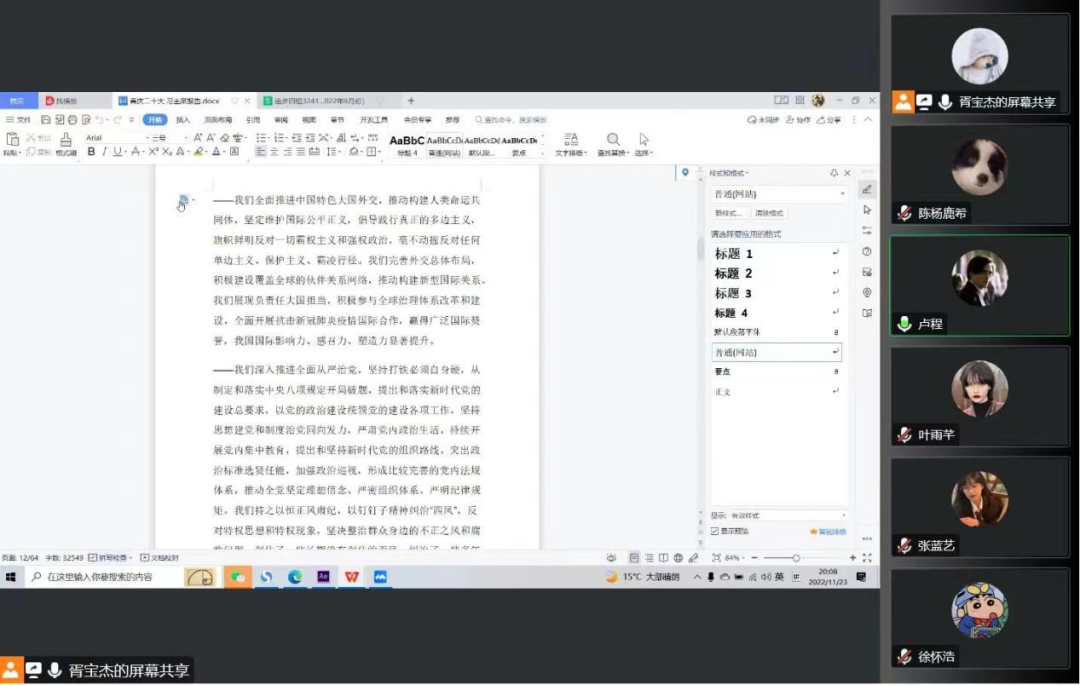Select the Find and Replace magnifier icon
The height and width of the screenshot is (685, 1080).
pyautogui.click(x=612, y=139)
